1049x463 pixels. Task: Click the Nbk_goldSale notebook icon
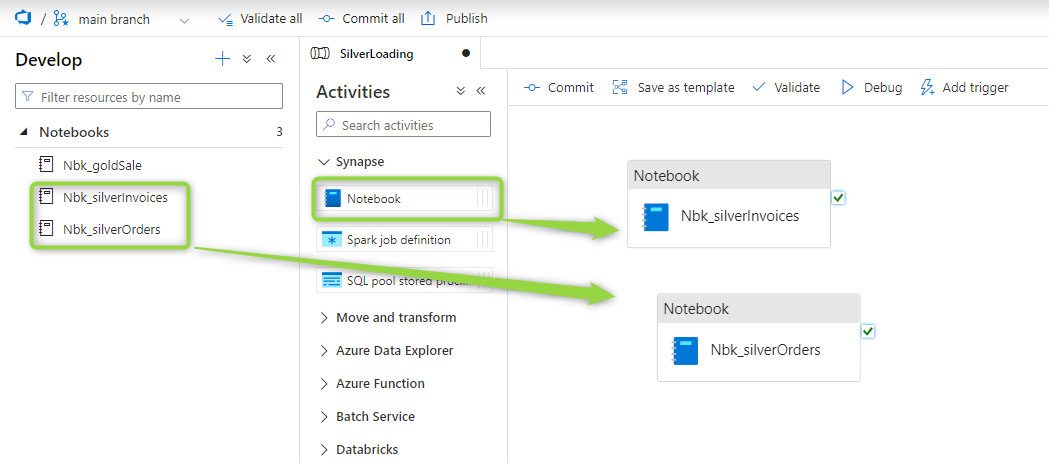pyautogui.click(x=46, y=165)
